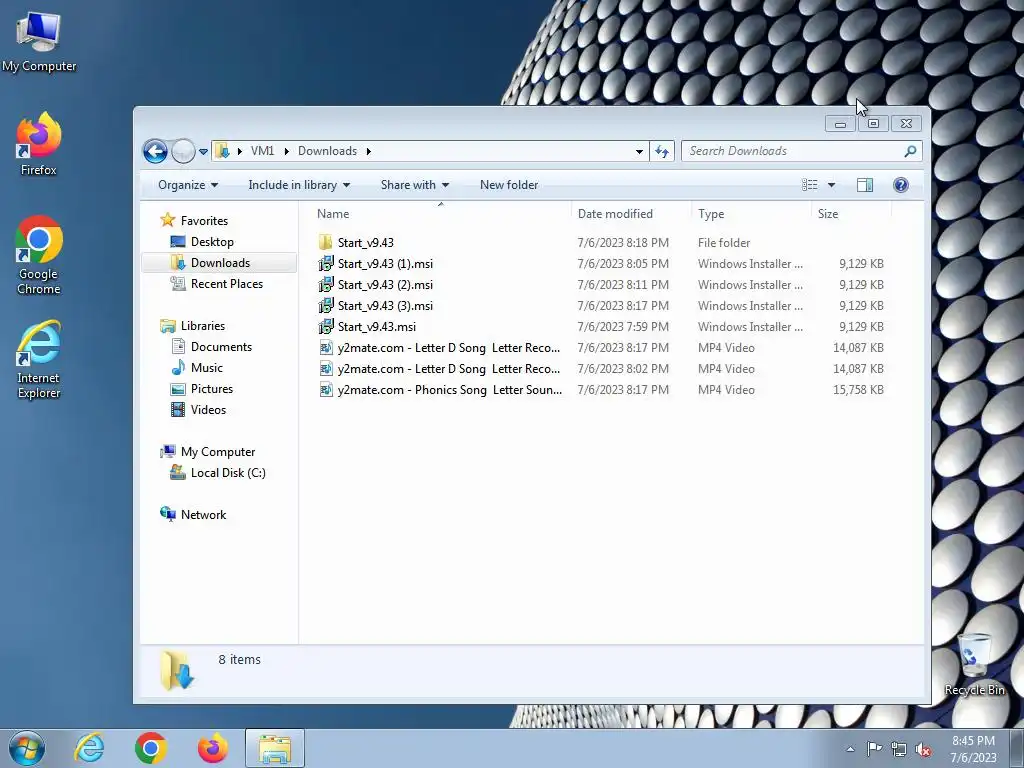Select Libraries in the navigation pane
Image resolution: width=1024 pixels, height=768 pixels.
202,325
